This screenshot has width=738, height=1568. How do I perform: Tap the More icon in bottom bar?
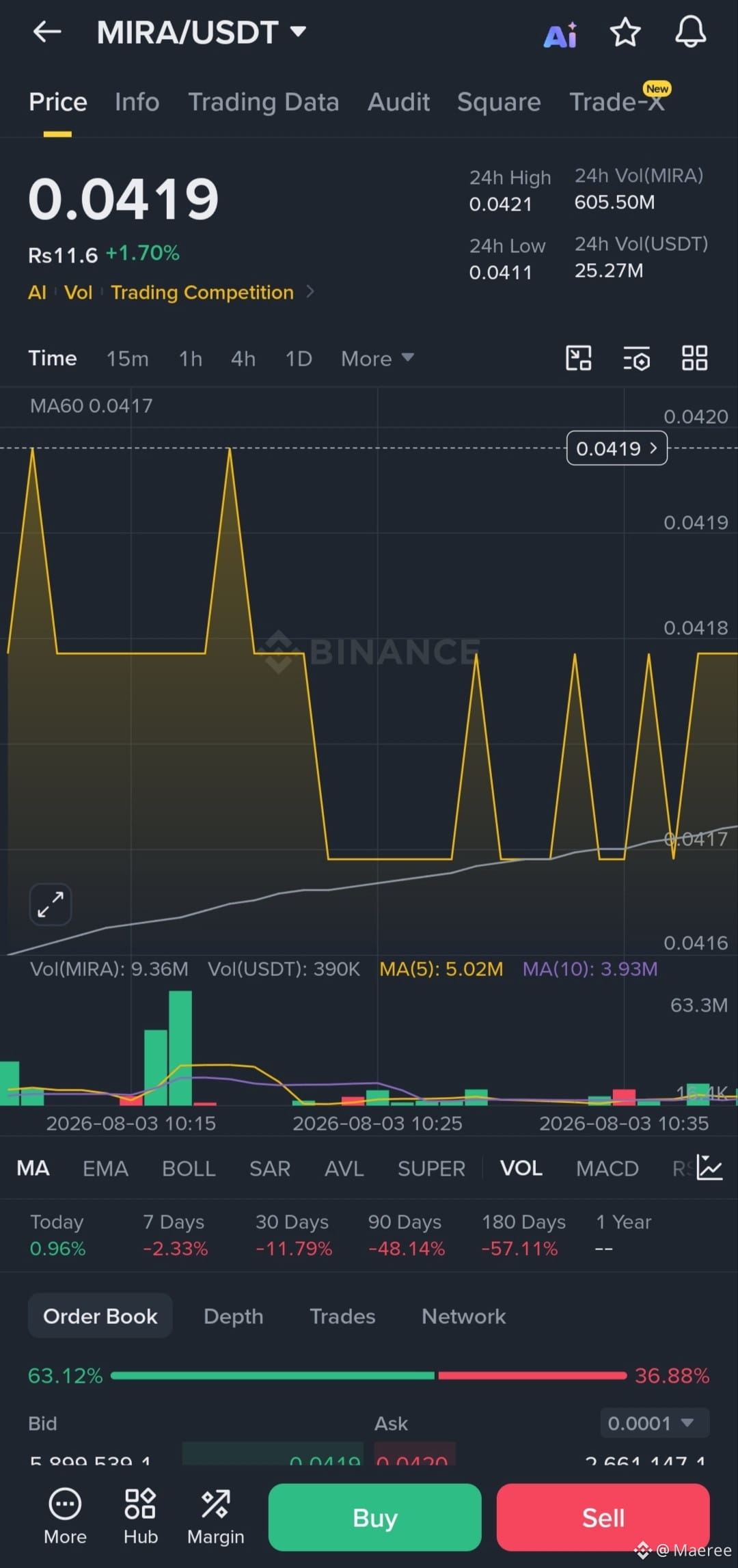(65, 1517)
